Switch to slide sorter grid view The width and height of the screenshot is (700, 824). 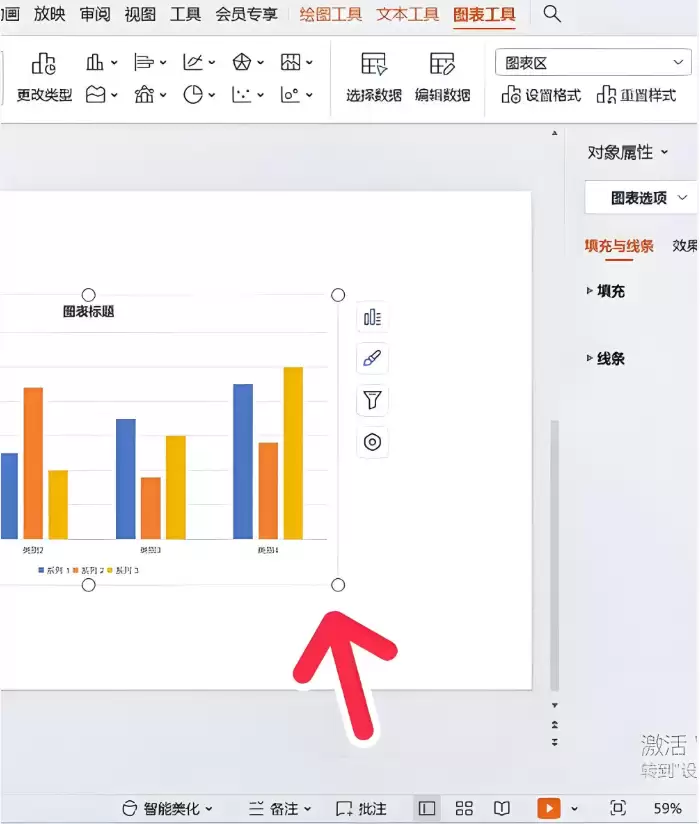pos(464,808)
